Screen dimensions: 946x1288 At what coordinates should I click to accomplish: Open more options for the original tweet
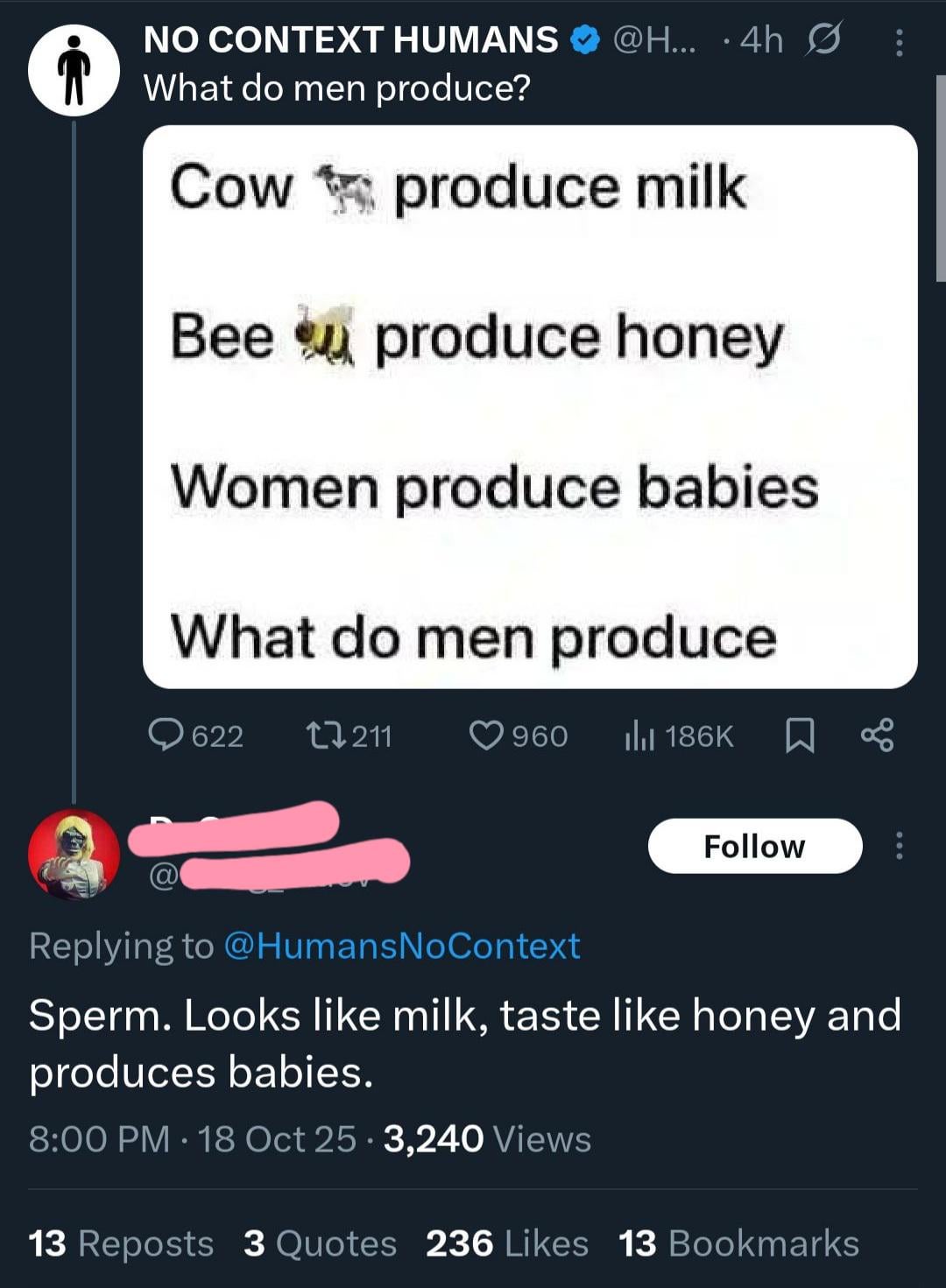click(899, 42)
